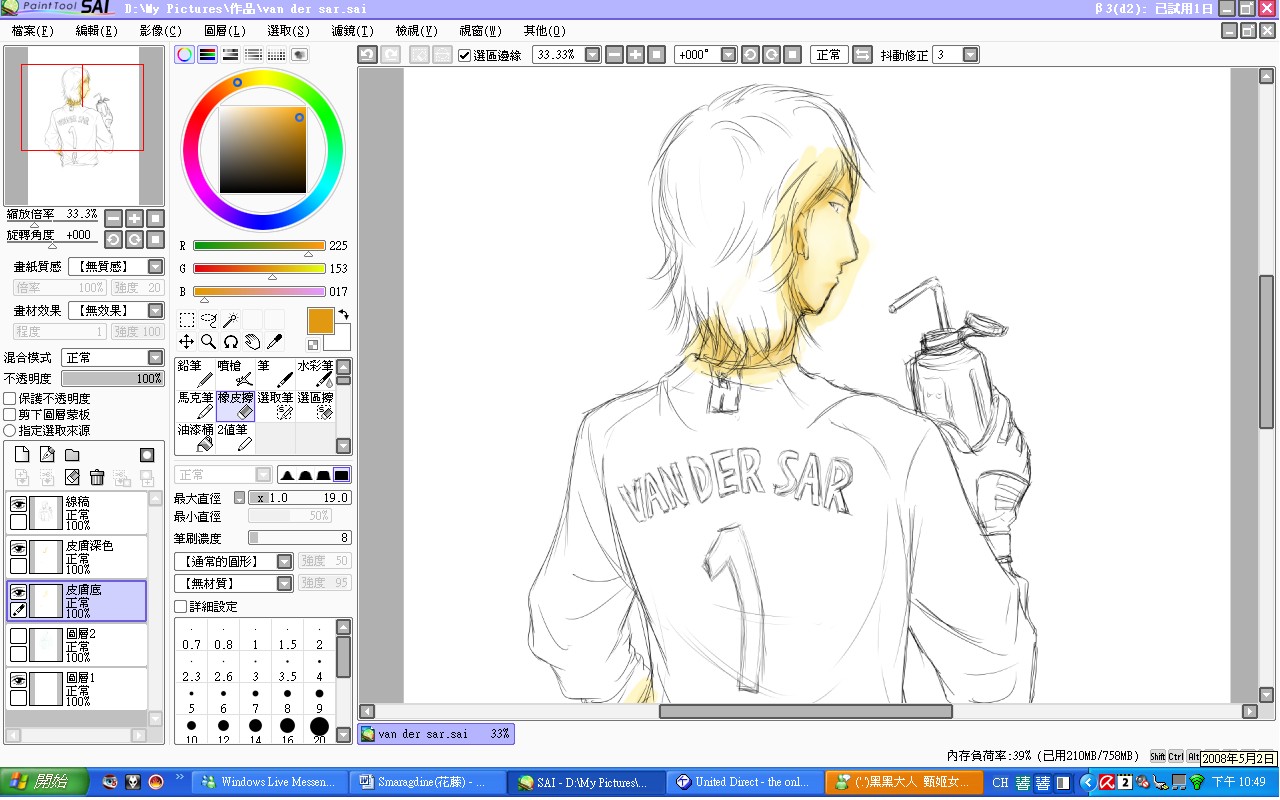This screenshot has width=1280, height=800.
Task: Select the magic wand tool
Action: [x=230, y=320]
